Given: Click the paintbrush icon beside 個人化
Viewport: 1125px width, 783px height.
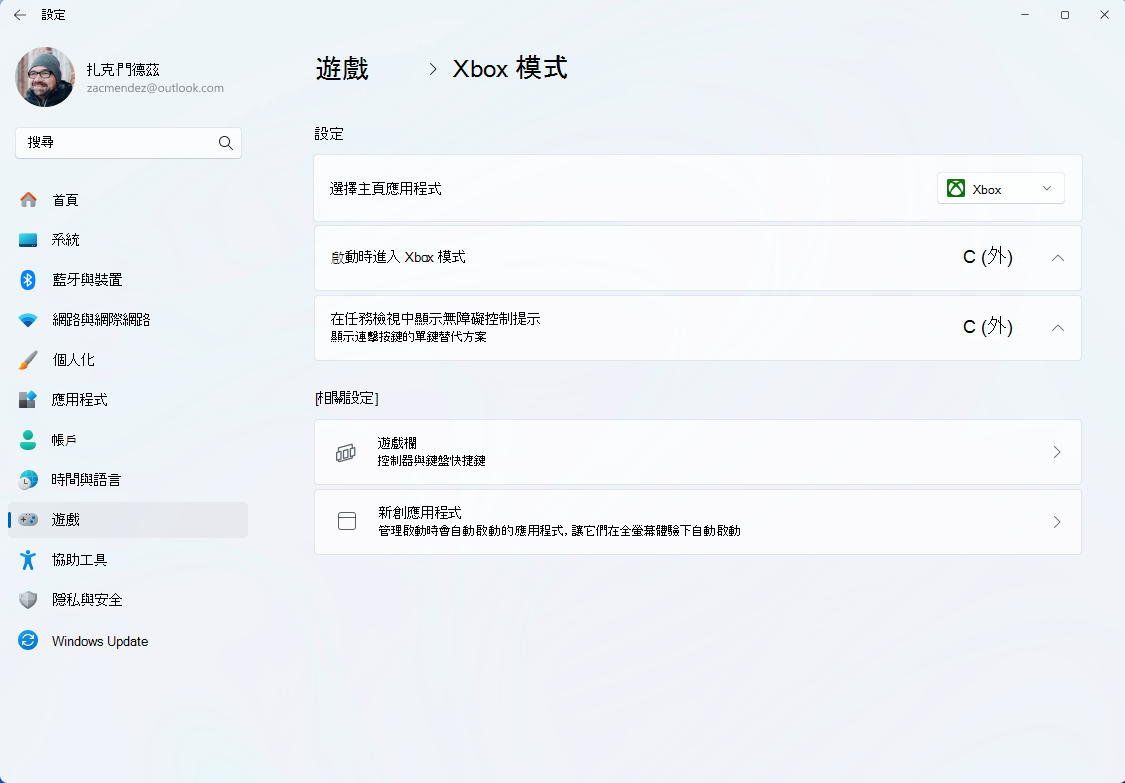Looking at the screenshot, I should coord(28,360).
